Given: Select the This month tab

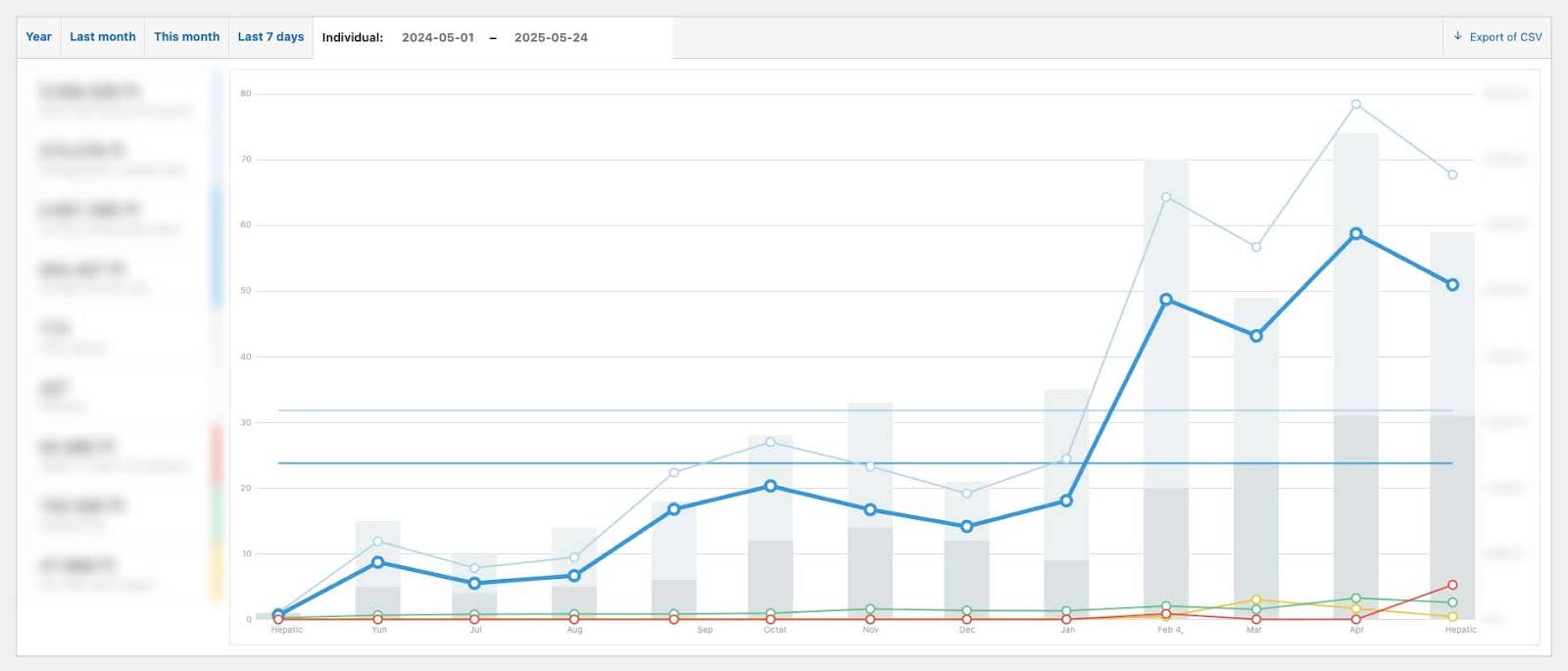Looking at the screenshot, I should tap(186, 37).
